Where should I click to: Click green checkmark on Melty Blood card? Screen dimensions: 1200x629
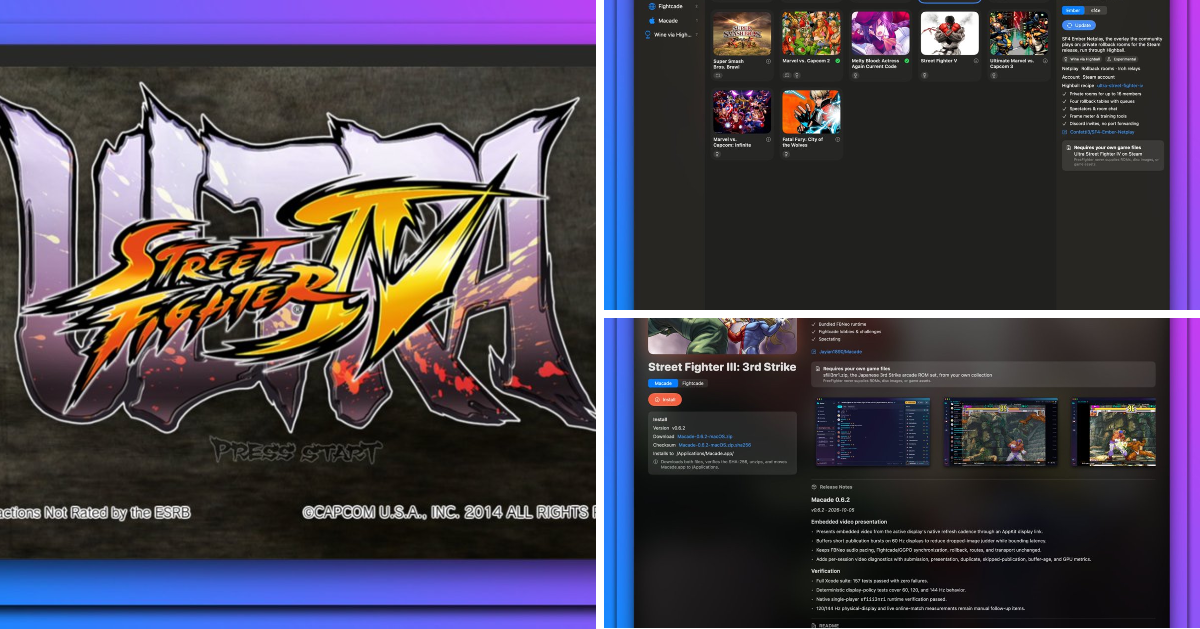pos(906,60)
